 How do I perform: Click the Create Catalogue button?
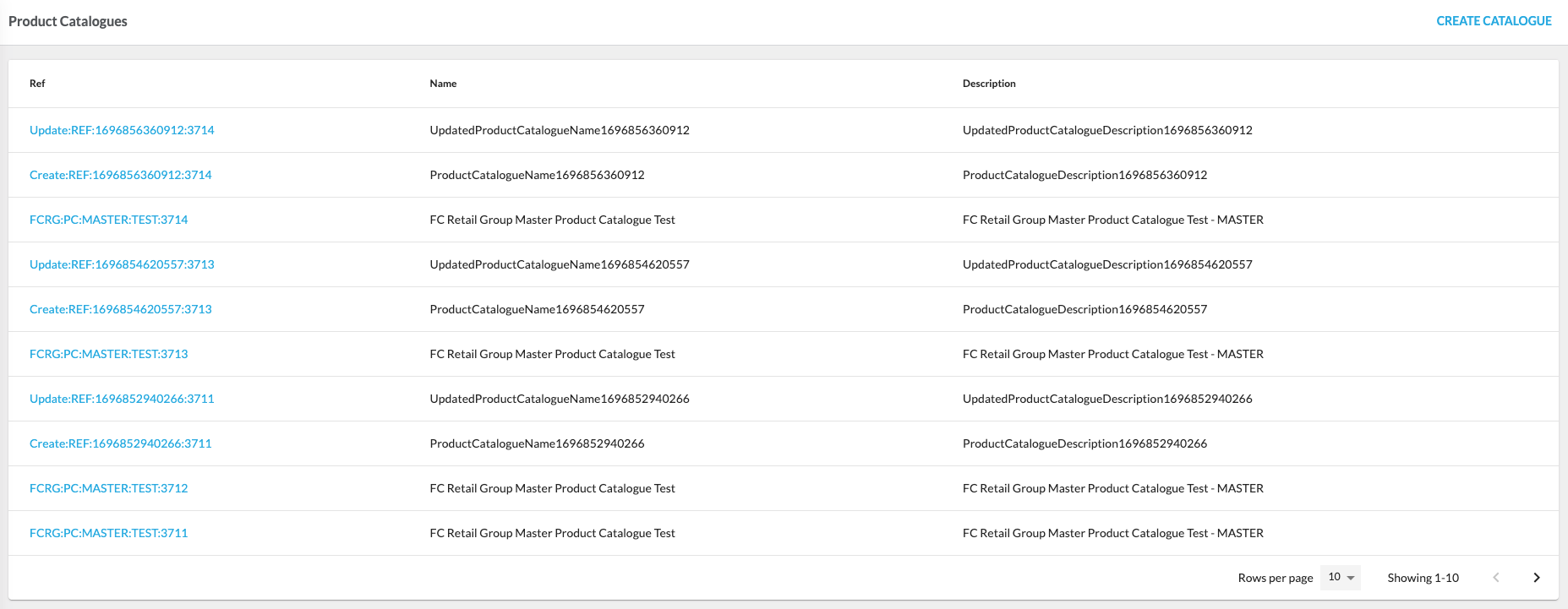pos(1494,21)
